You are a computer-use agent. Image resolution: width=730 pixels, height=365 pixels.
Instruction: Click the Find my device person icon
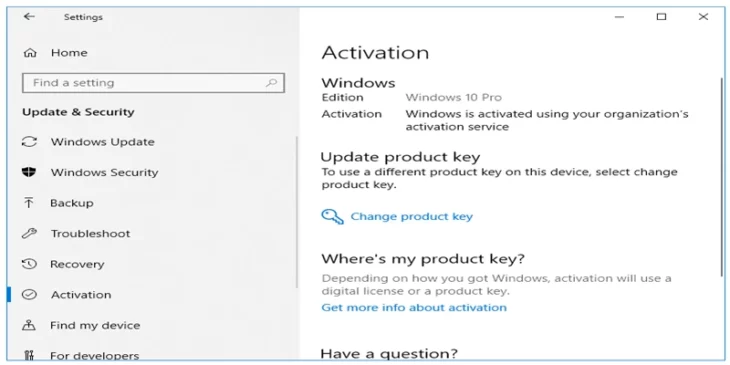point(29,325)
